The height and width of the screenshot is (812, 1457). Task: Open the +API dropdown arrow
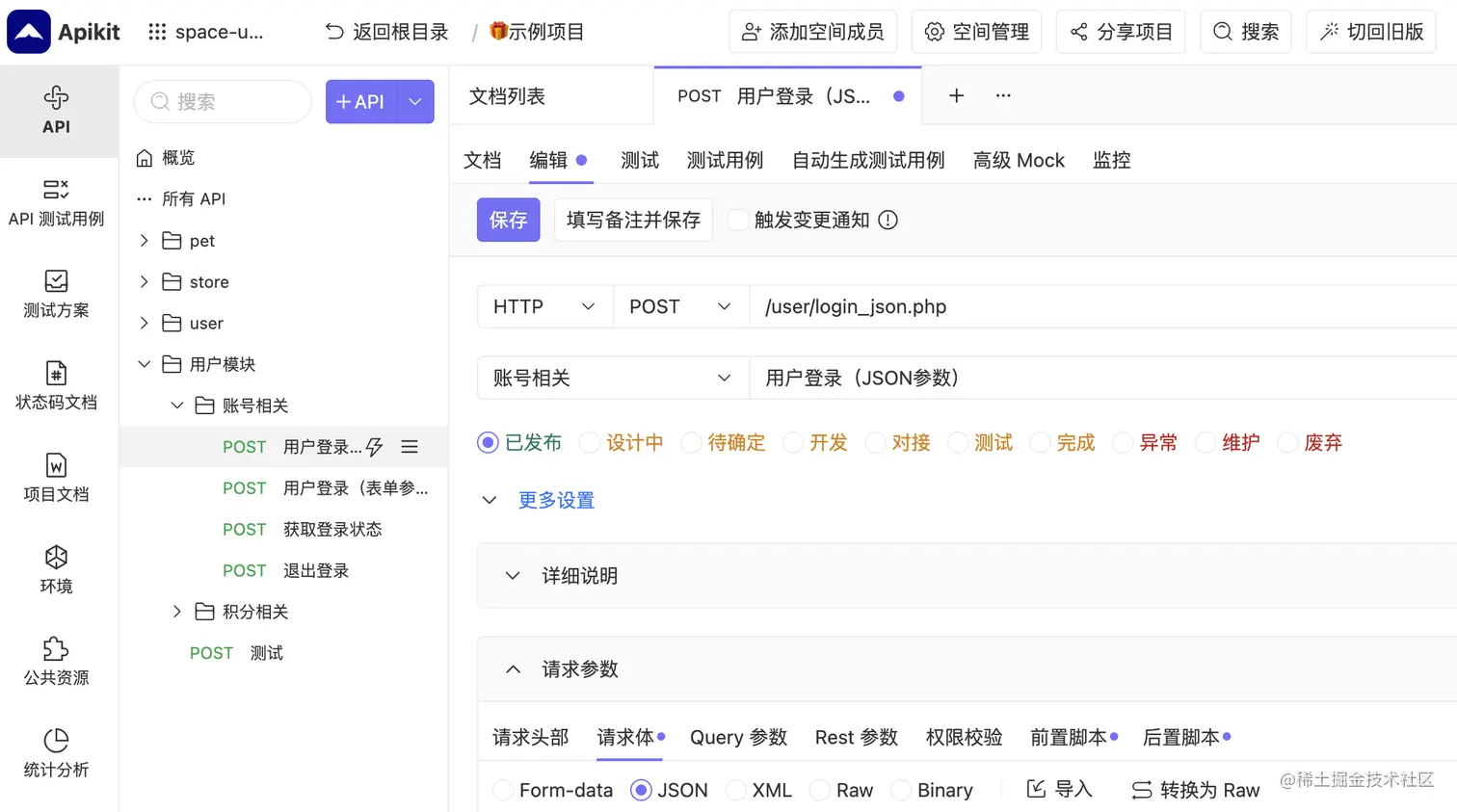coord(415,102)
